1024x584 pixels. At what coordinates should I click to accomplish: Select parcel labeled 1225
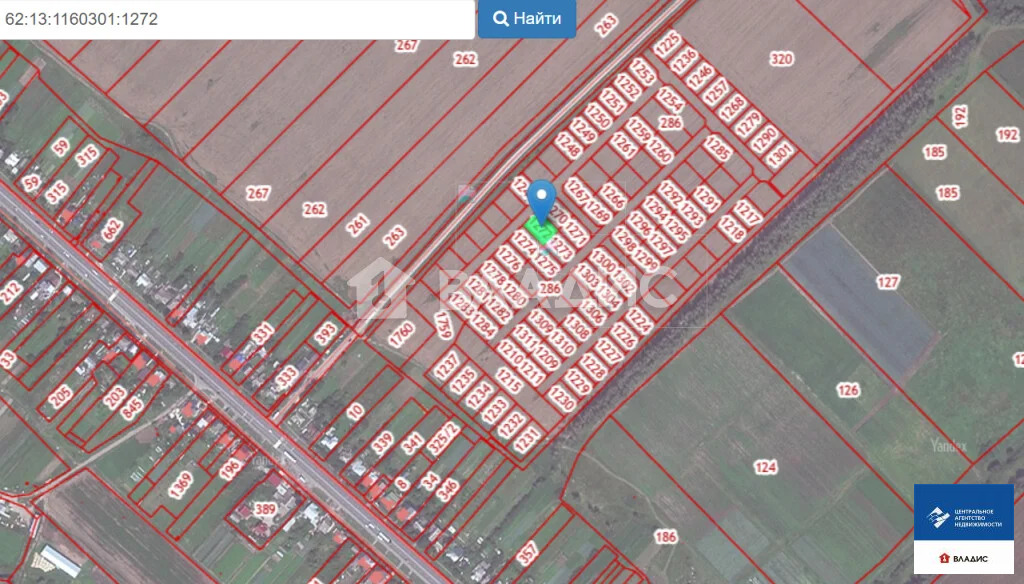[x=667, y=44]
